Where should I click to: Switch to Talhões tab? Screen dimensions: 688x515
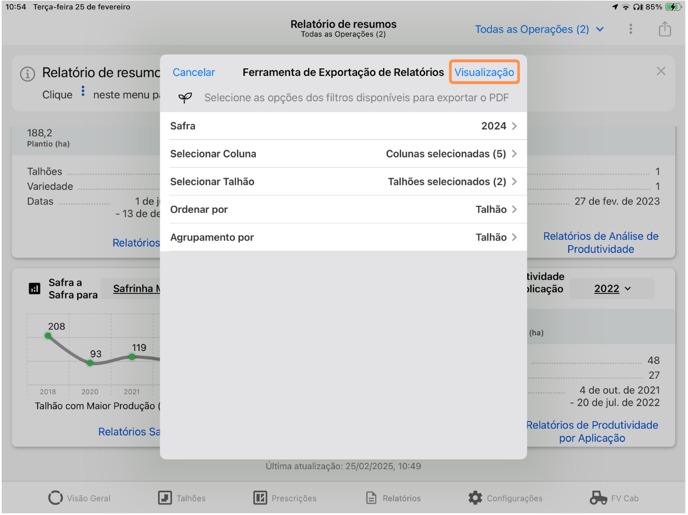click(x=182, y=498)
